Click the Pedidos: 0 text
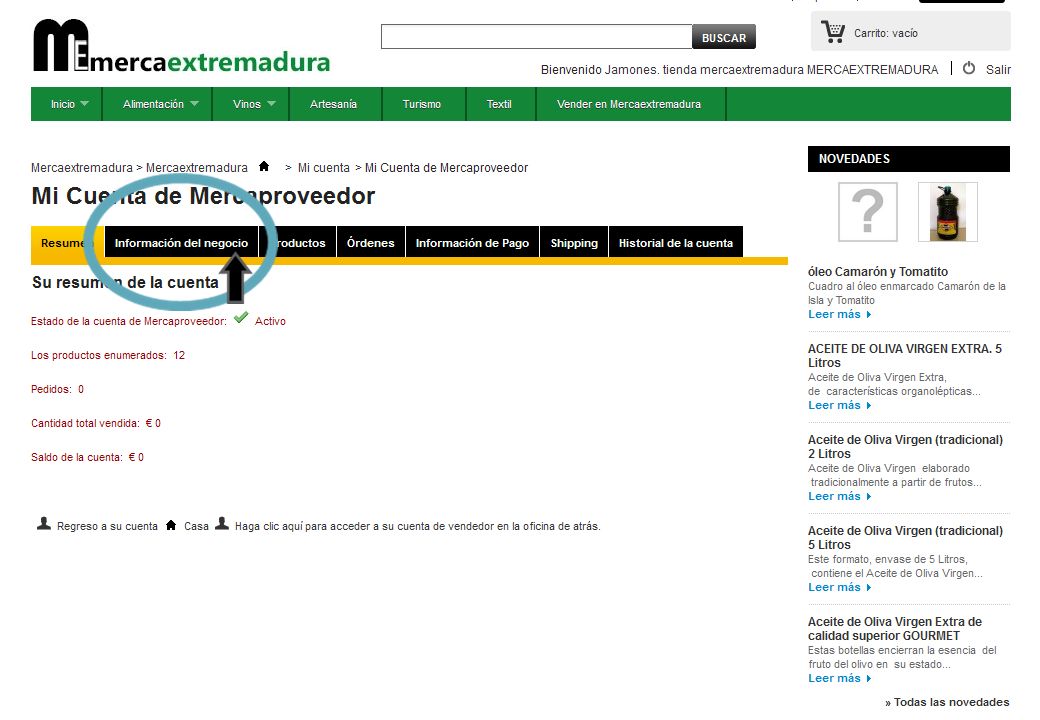The image size is (1040, 720). coord(58,389)
